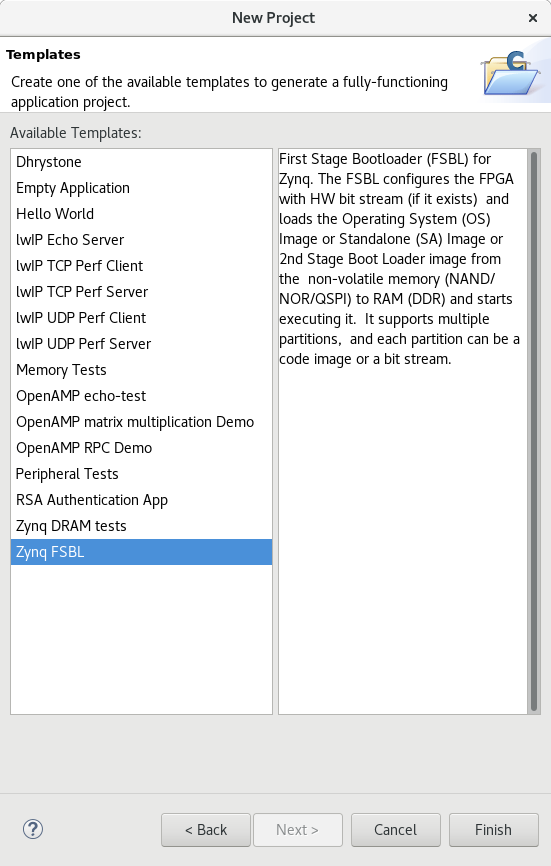
Task: Choose the OpenAMP RPC Demo template
Action: point(141,447)
